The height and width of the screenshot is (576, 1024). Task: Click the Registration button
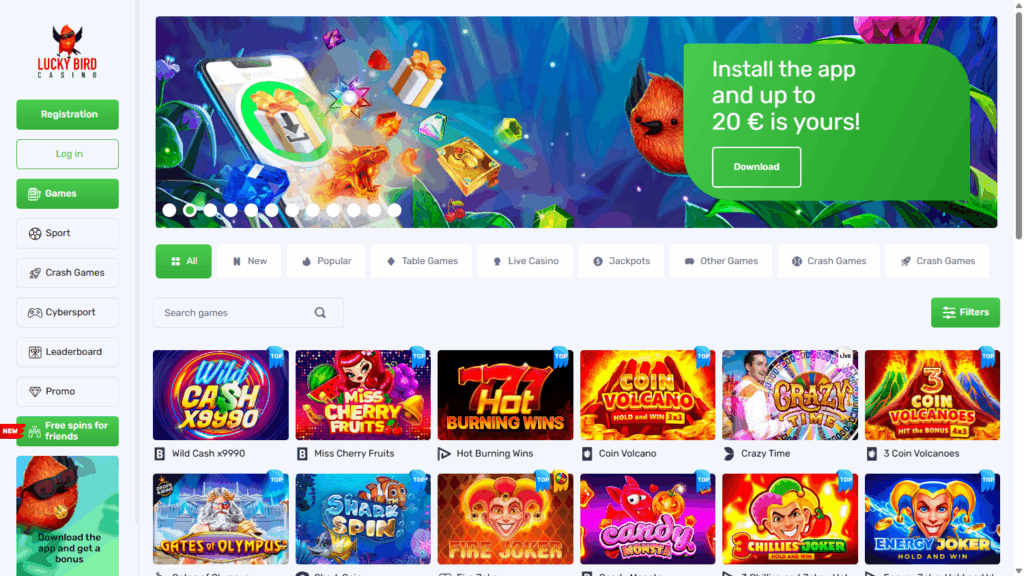point(68,114)
